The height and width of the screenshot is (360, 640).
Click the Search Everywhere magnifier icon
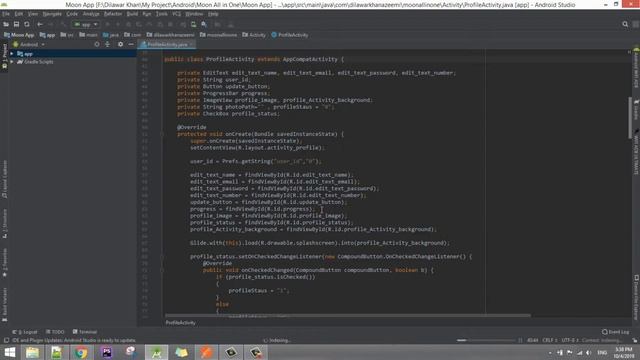point(625,24)
